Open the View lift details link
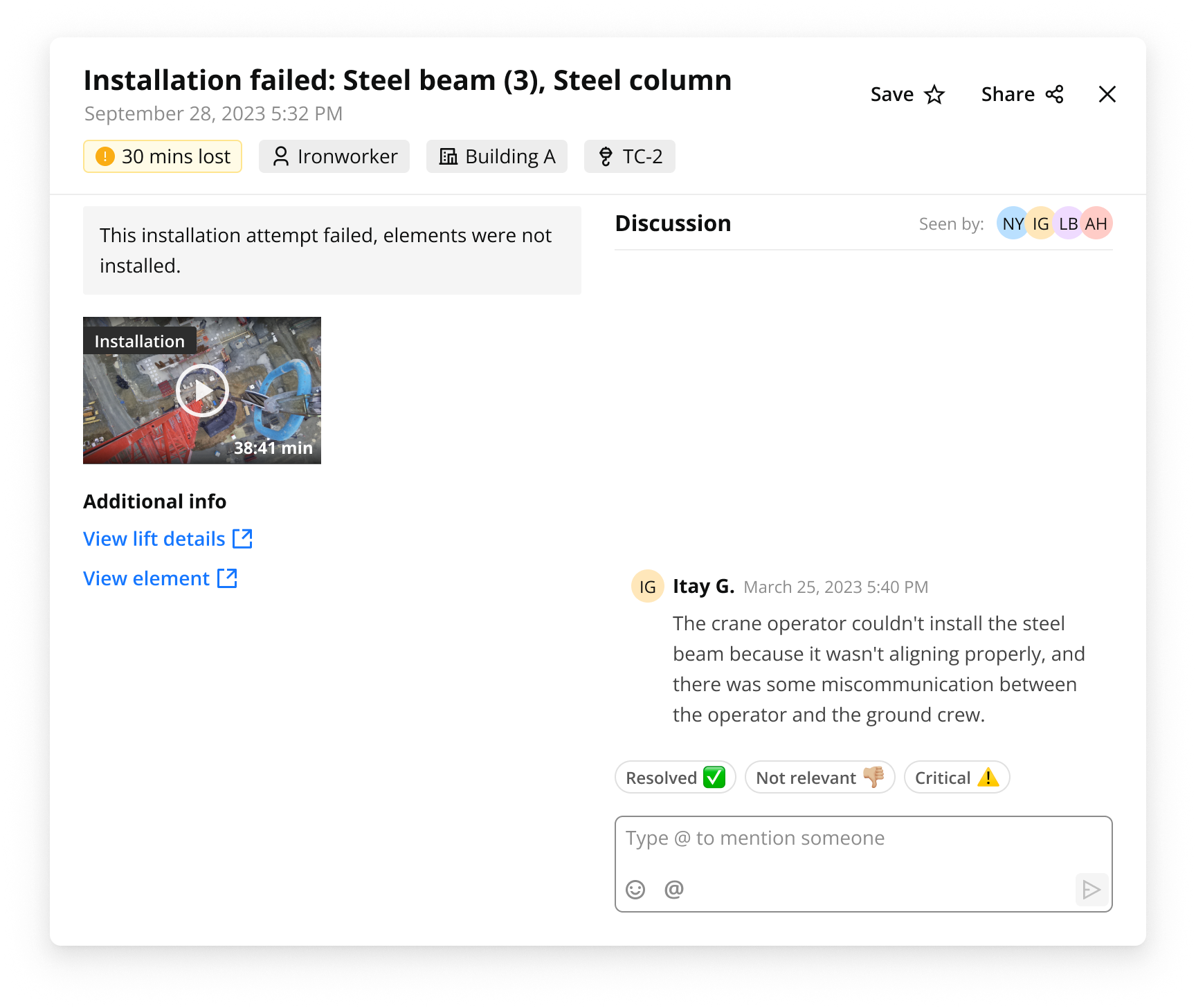This screenshot has height=1008, width=1196. coord(154,539)
